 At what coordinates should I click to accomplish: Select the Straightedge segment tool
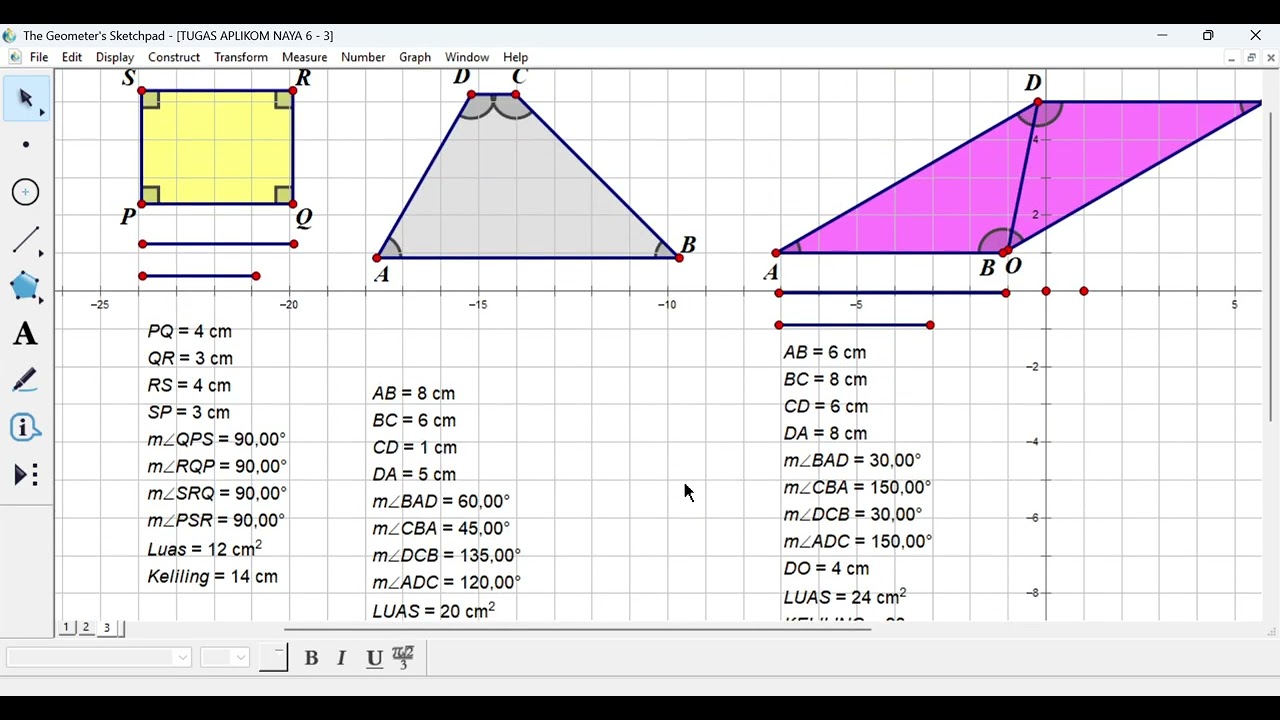(x=26, y=240)
